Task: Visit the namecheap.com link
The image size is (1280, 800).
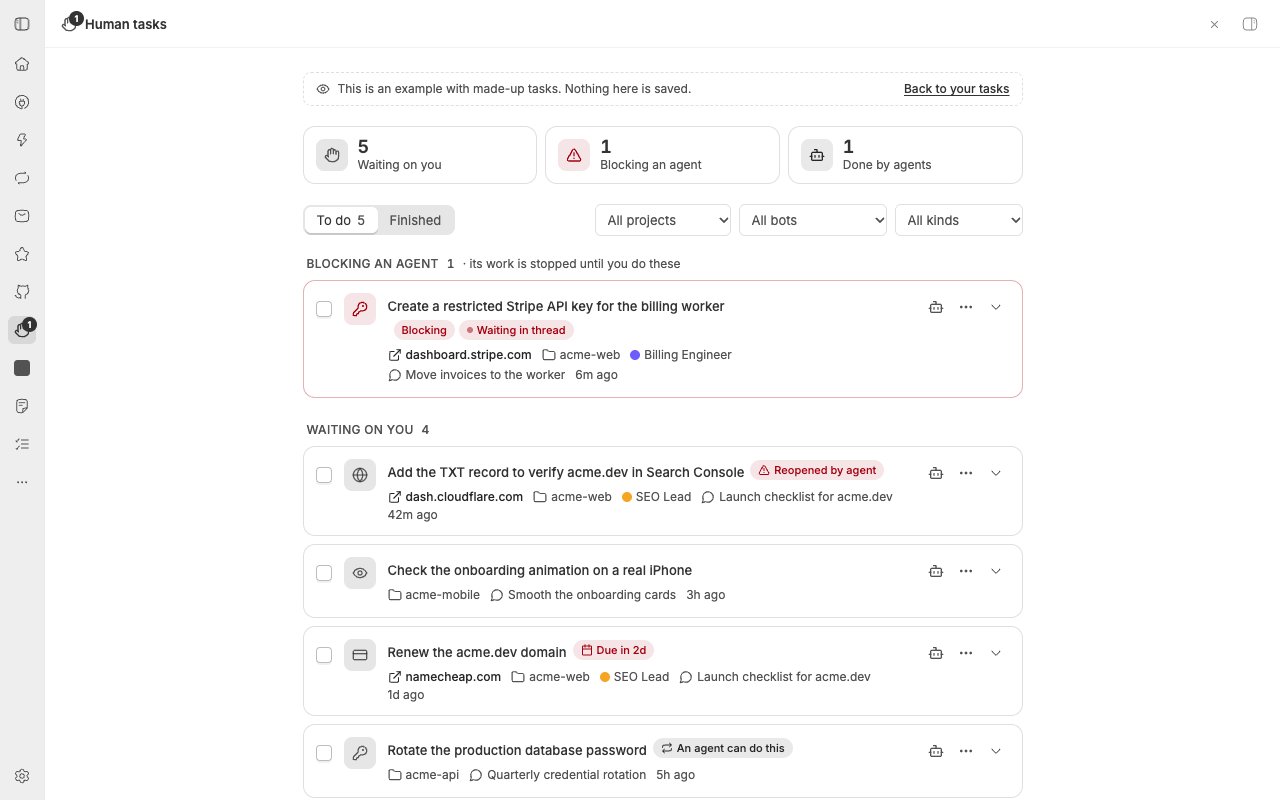Action: point(445,677)
